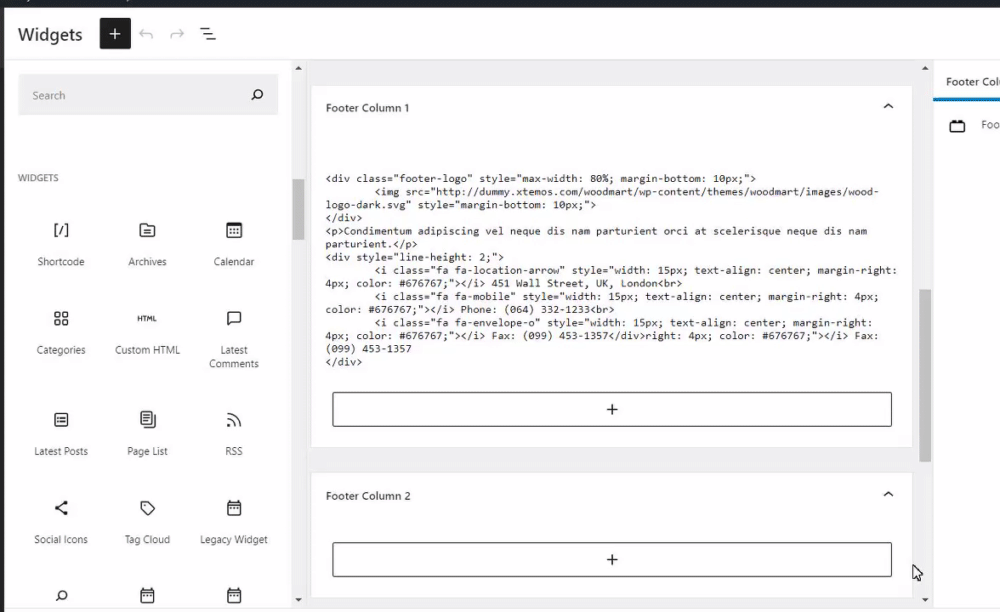The image size is (1000, 612).
Task: Collapse the Footer Column 2 area
Action: (888, 495)
